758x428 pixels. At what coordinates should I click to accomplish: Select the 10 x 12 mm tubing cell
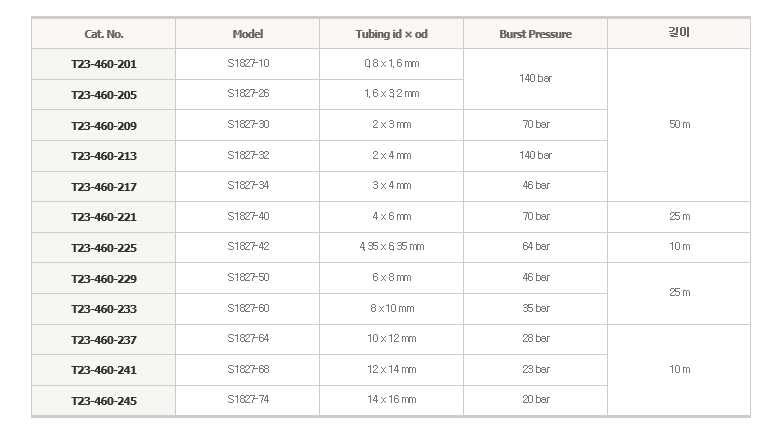point(392,338)
